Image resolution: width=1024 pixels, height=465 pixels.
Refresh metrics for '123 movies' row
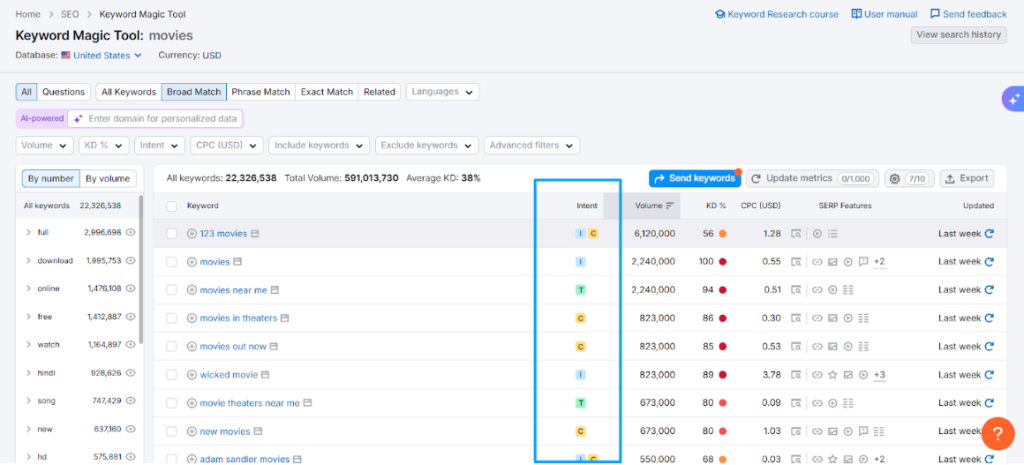point(989,233)
